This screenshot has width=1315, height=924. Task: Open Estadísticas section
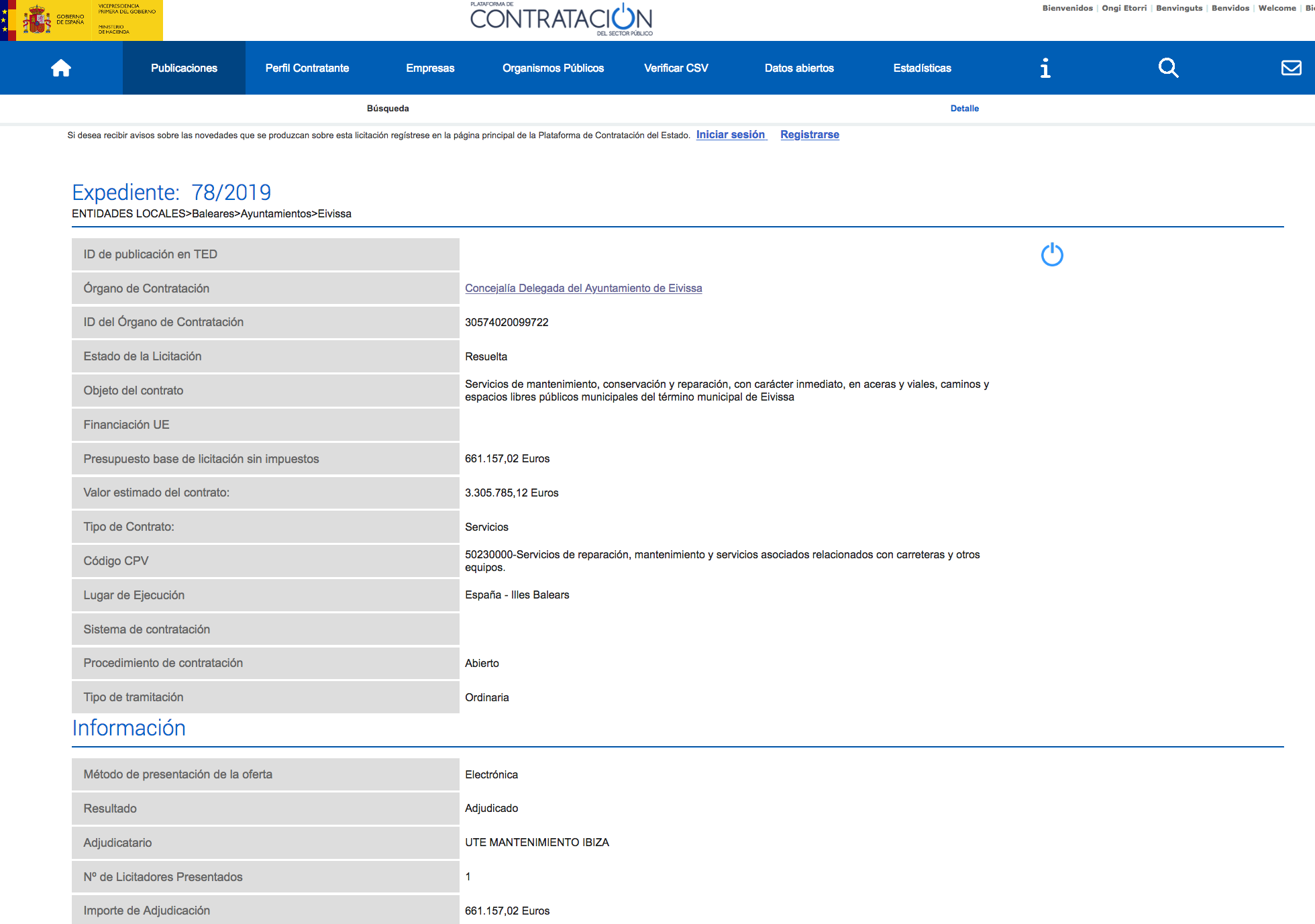(922, 68)
